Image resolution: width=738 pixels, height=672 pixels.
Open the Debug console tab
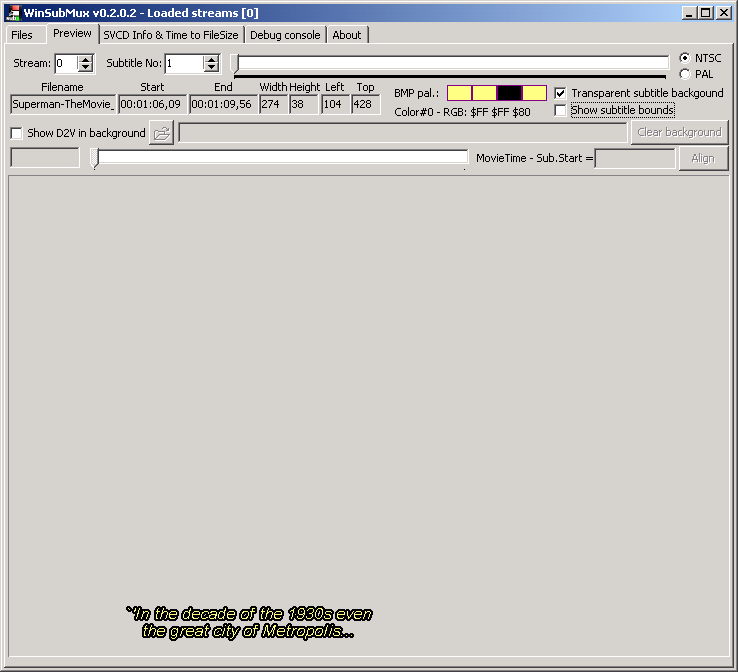[x=285, y=35]
